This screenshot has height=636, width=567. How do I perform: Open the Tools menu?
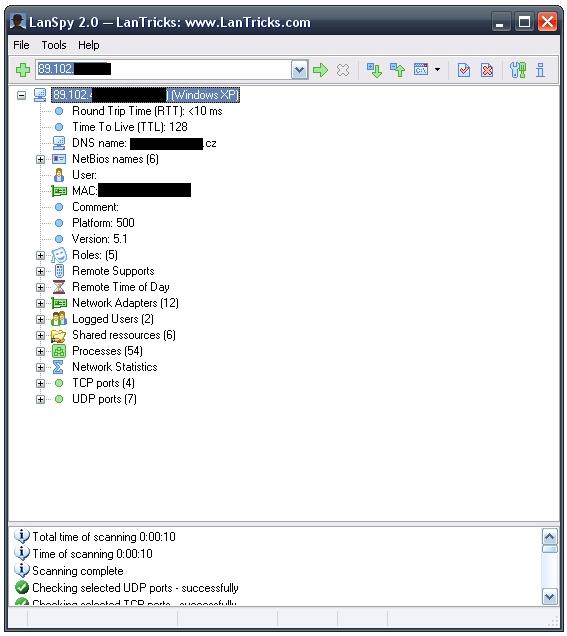tap(54, 45)
